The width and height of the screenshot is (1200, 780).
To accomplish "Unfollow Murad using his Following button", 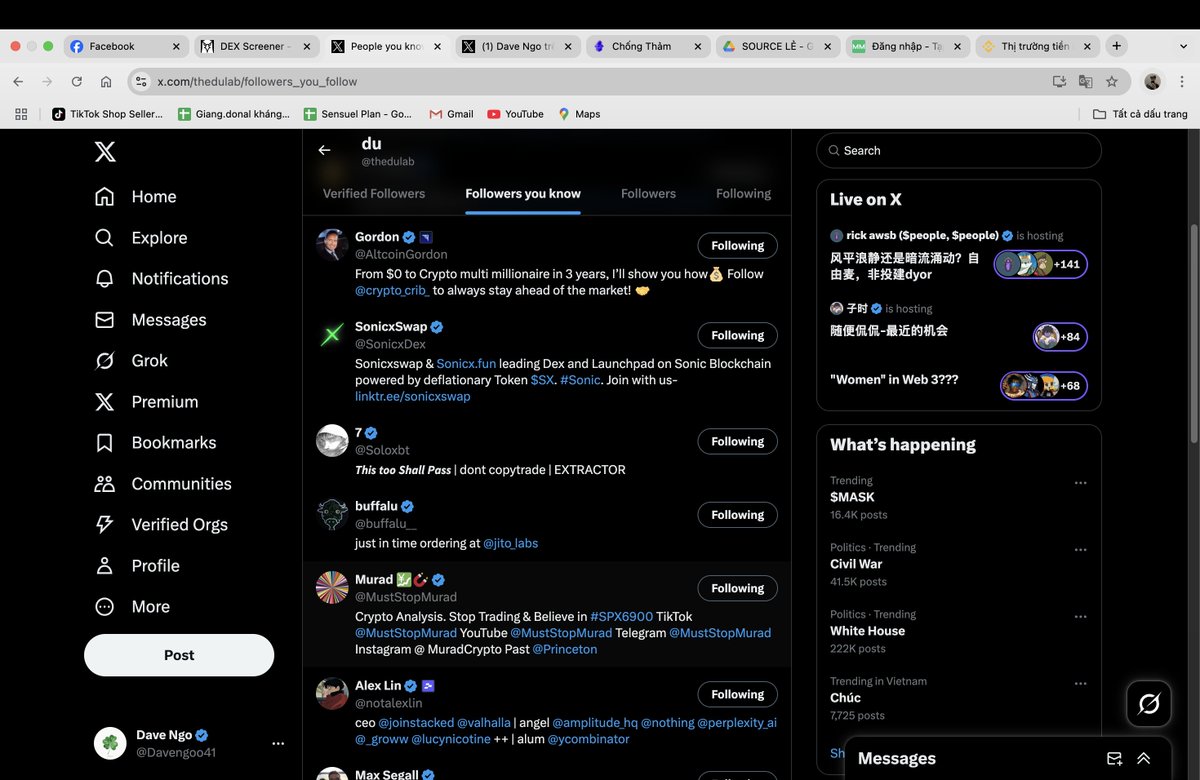I will coord(737,588).
